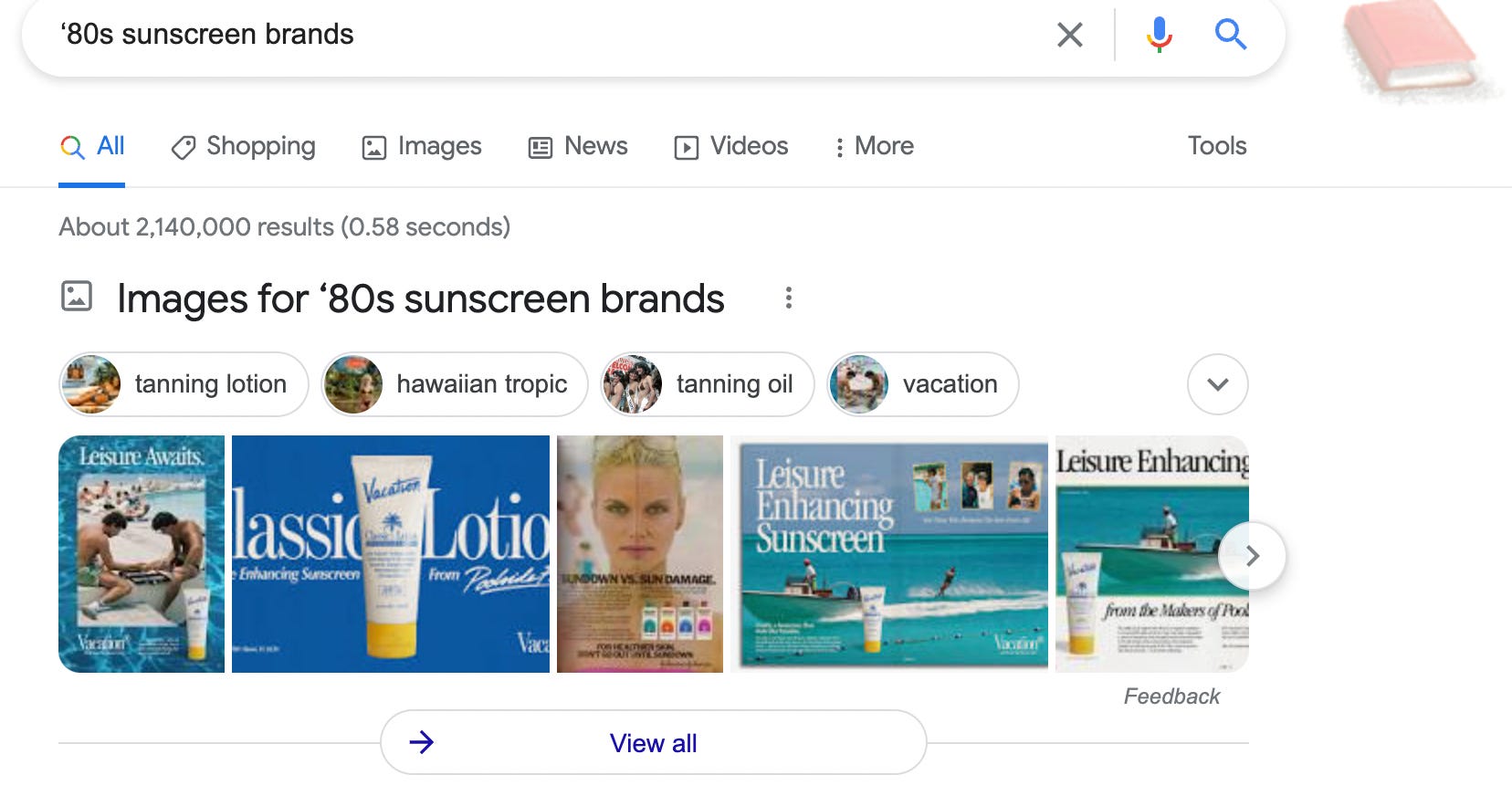Filter images by vacation chip
Viewport: 1512px width, 796px height.
(922, 384)
